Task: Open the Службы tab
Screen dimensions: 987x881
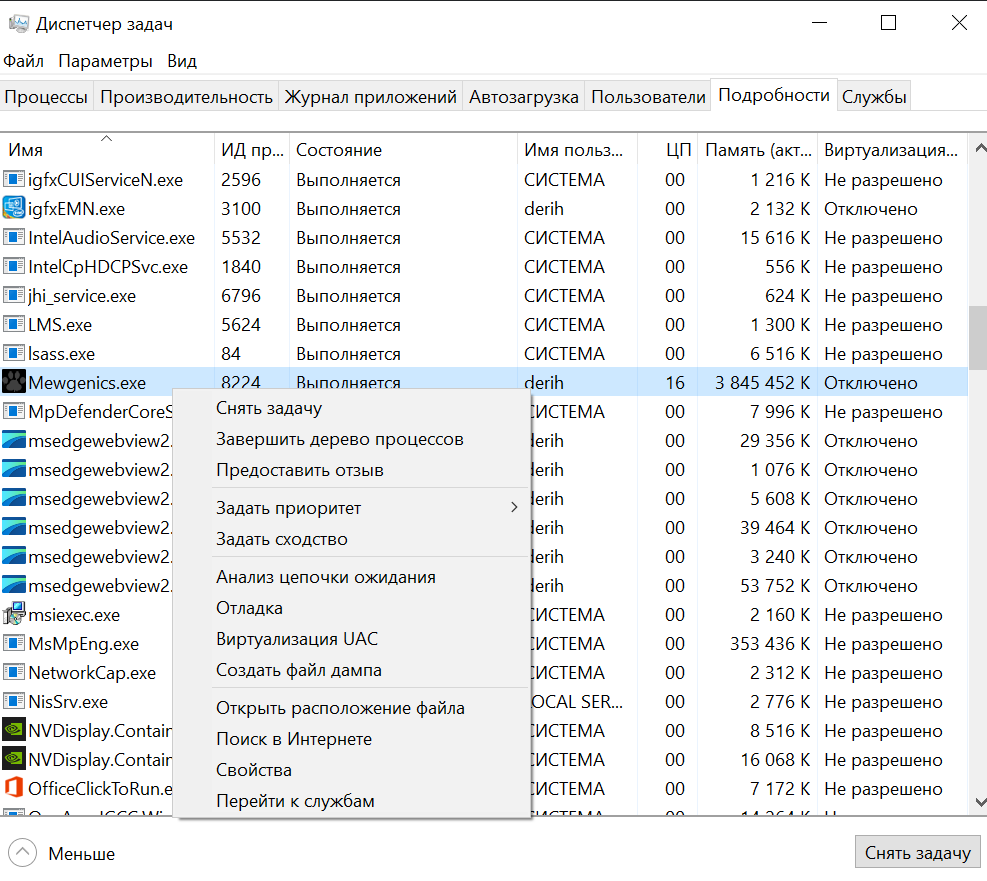Action: click(x=874, y=97)
